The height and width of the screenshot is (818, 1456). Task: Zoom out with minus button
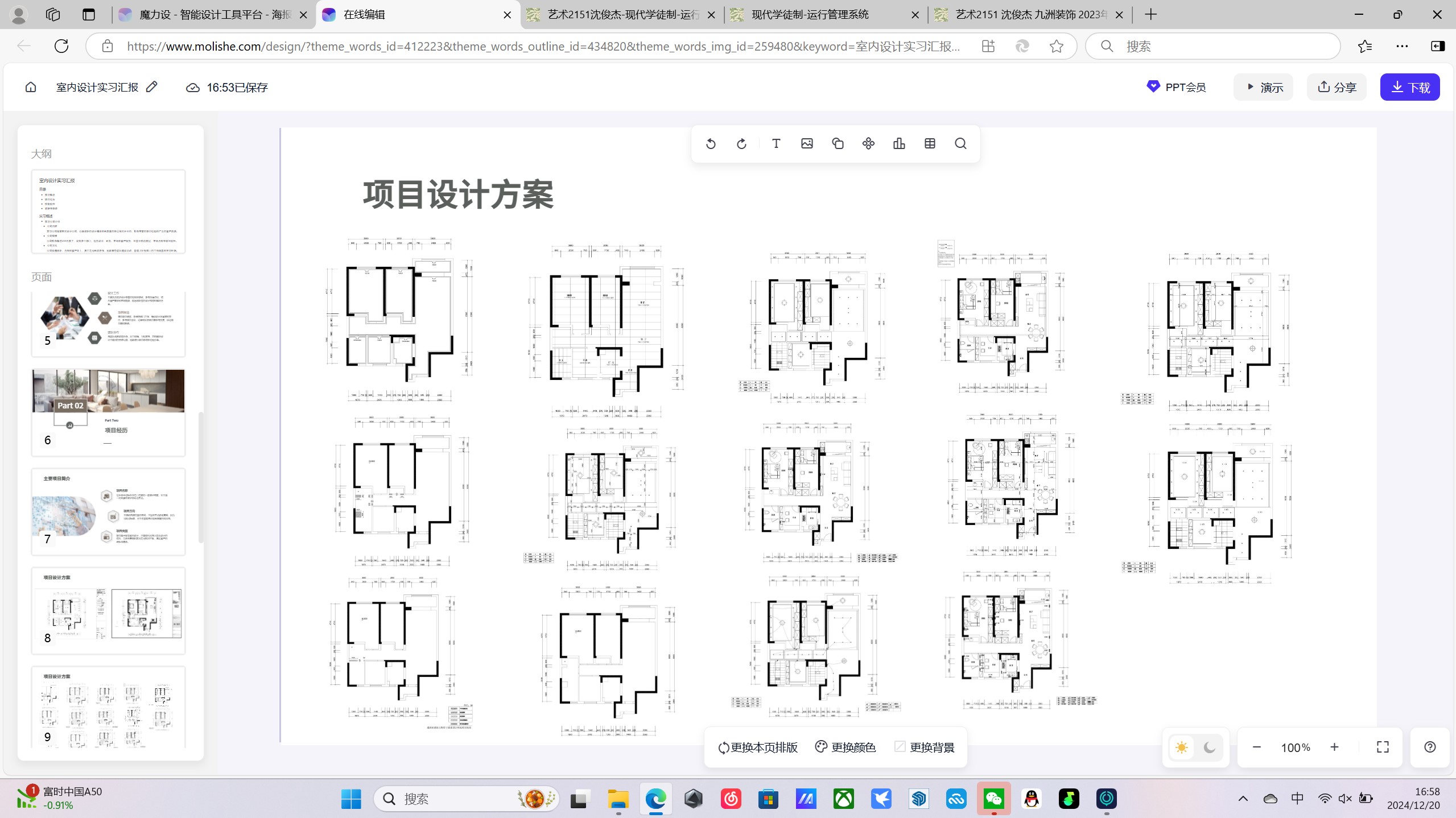click(x=1257, y=747)
